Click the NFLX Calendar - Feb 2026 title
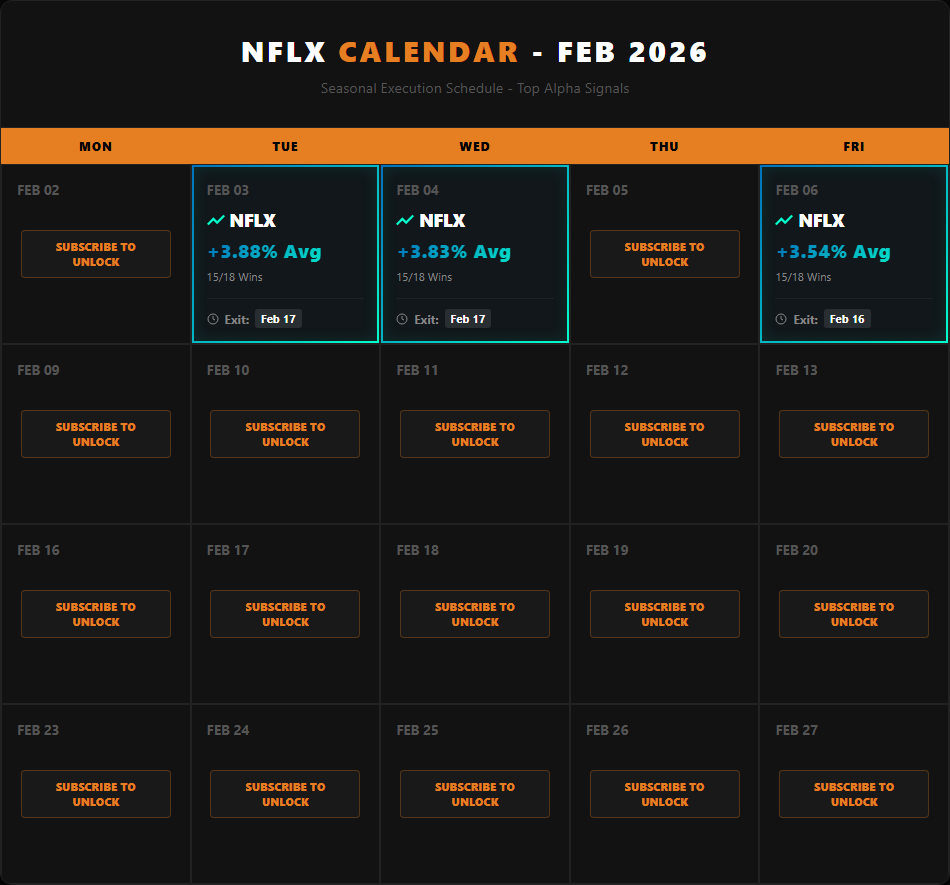The image size is (950, 885). (474, 52)
